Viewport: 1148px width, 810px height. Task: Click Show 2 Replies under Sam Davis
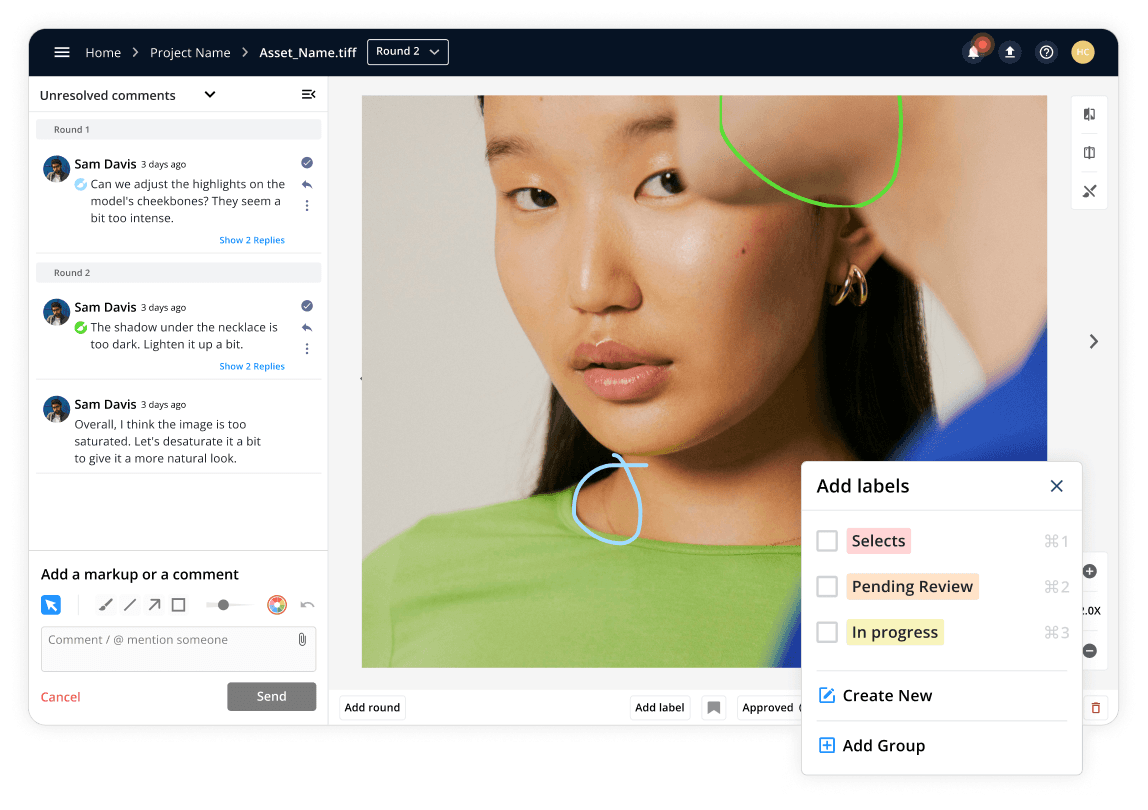tap(251, 240)
